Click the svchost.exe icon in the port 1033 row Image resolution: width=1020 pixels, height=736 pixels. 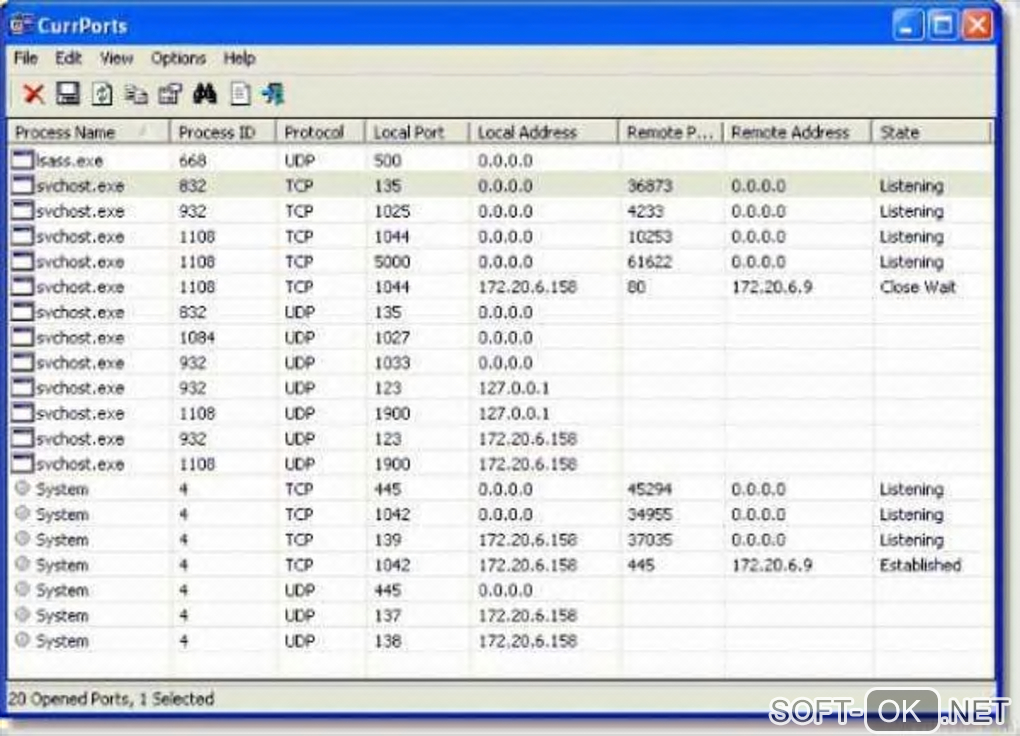pos(22,362)
